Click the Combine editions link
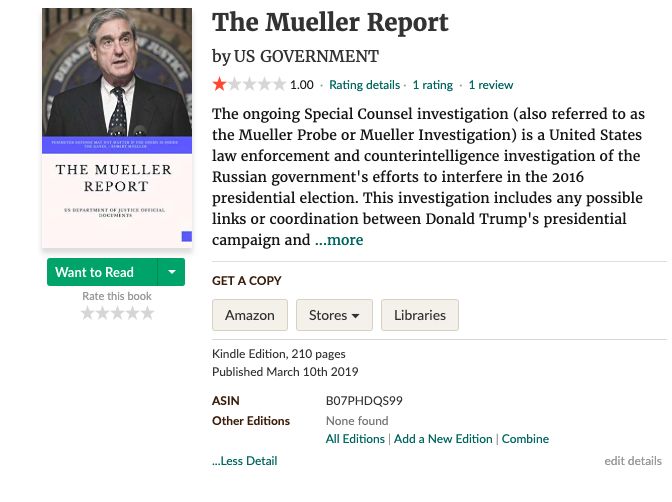 coord(525,439)
